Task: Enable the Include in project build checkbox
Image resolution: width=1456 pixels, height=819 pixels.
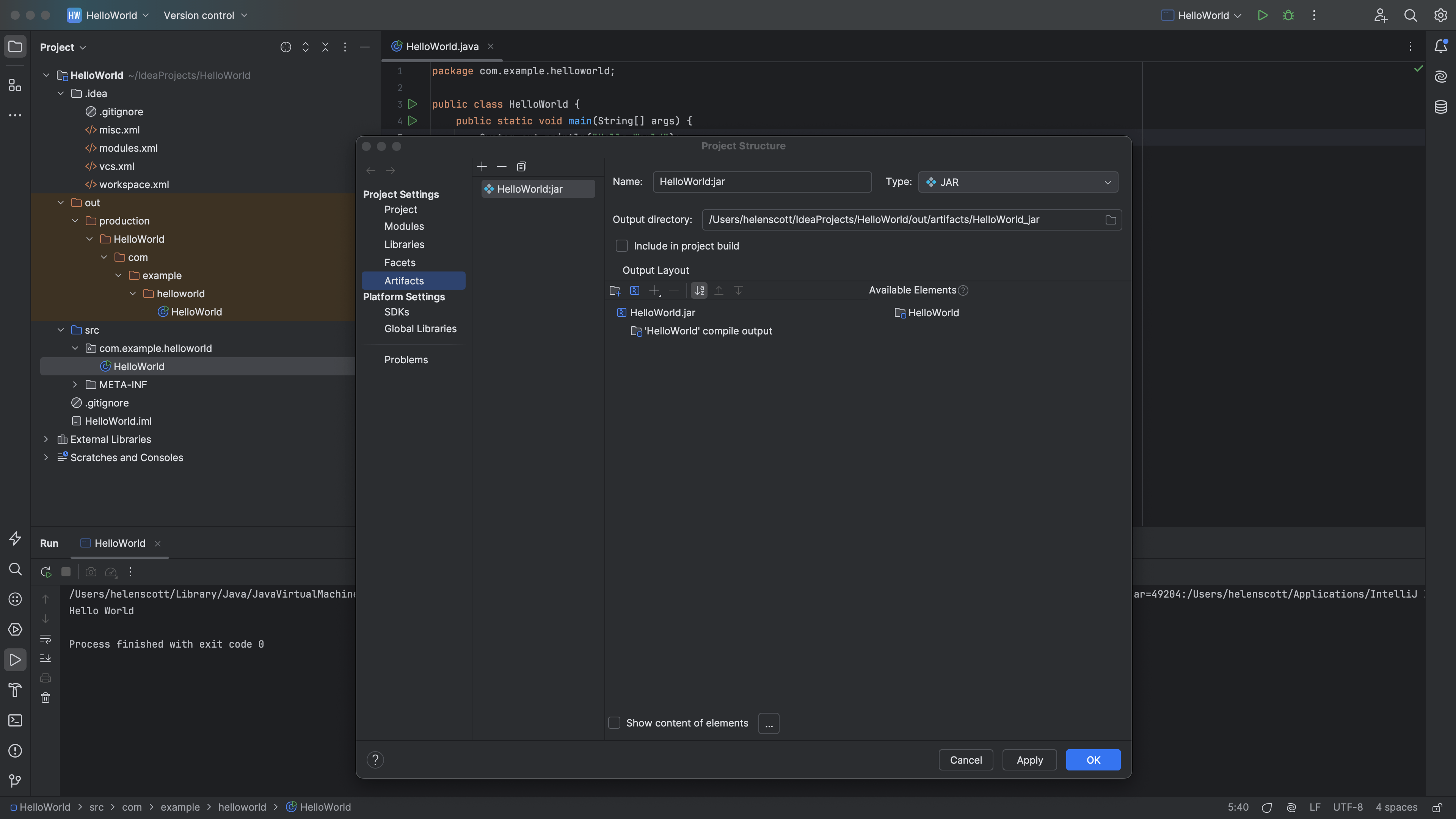Action: pos(622,245)
